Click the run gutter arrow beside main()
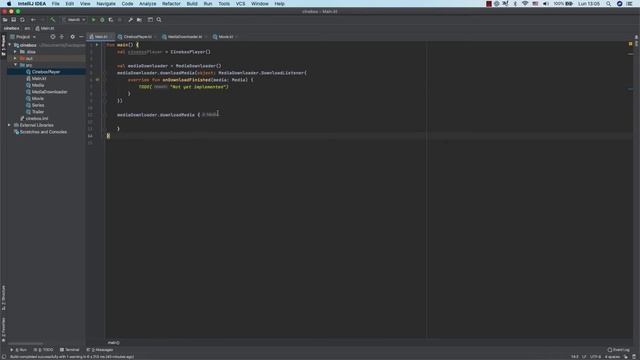The height and width of the screenshot is (360, 640). click(x=97, y=45)
